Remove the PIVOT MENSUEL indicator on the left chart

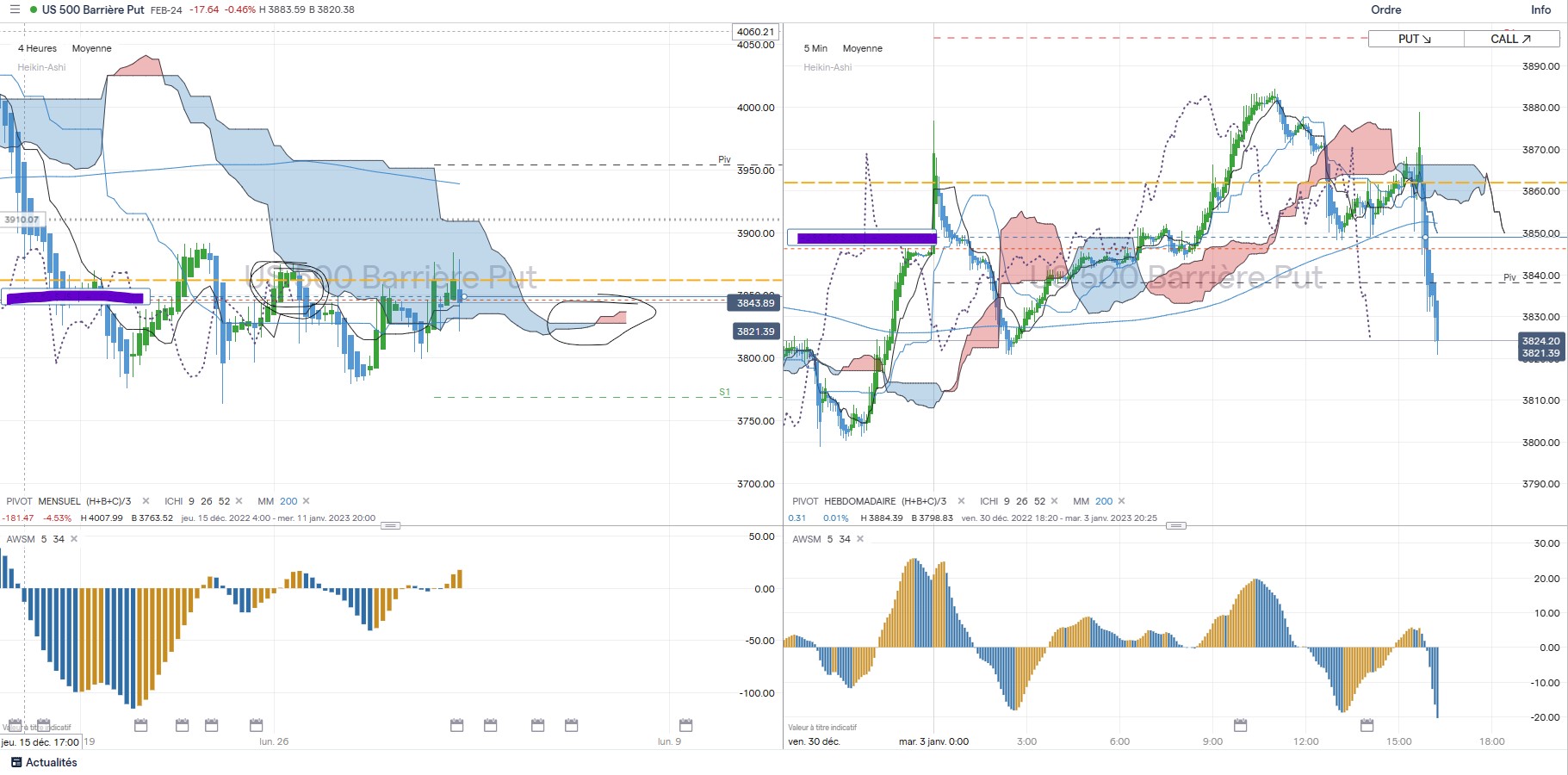146,501
